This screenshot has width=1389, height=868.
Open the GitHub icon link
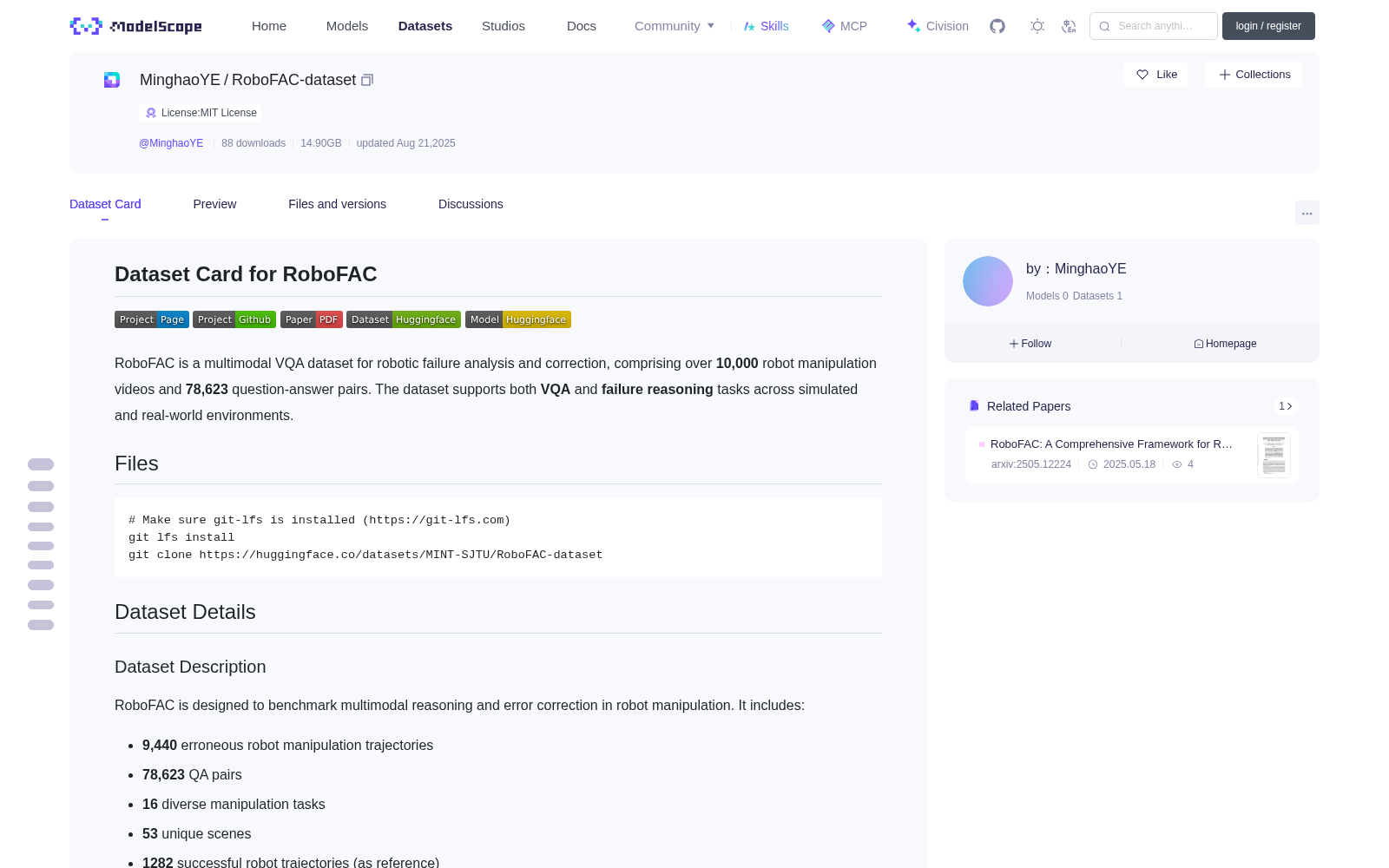click(x=997, y=26)
